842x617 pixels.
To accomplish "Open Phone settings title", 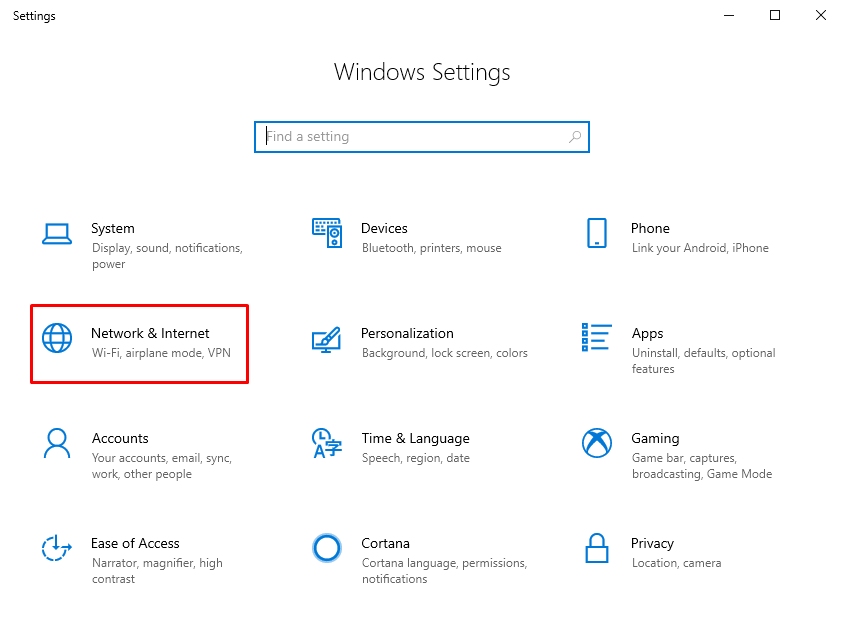I will pyautogui.click(x=650, y=228).
